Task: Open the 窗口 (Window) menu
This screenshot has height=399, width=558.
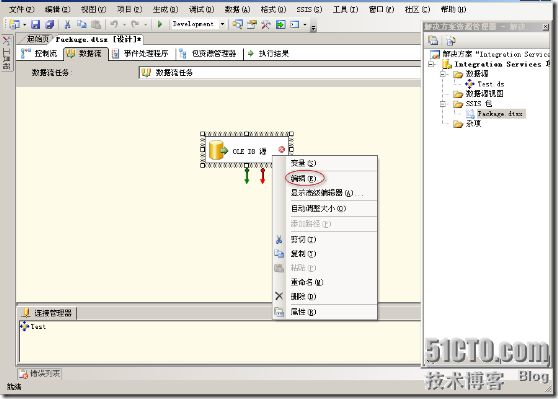Action: pyautogui.click(x=381, y=9)
